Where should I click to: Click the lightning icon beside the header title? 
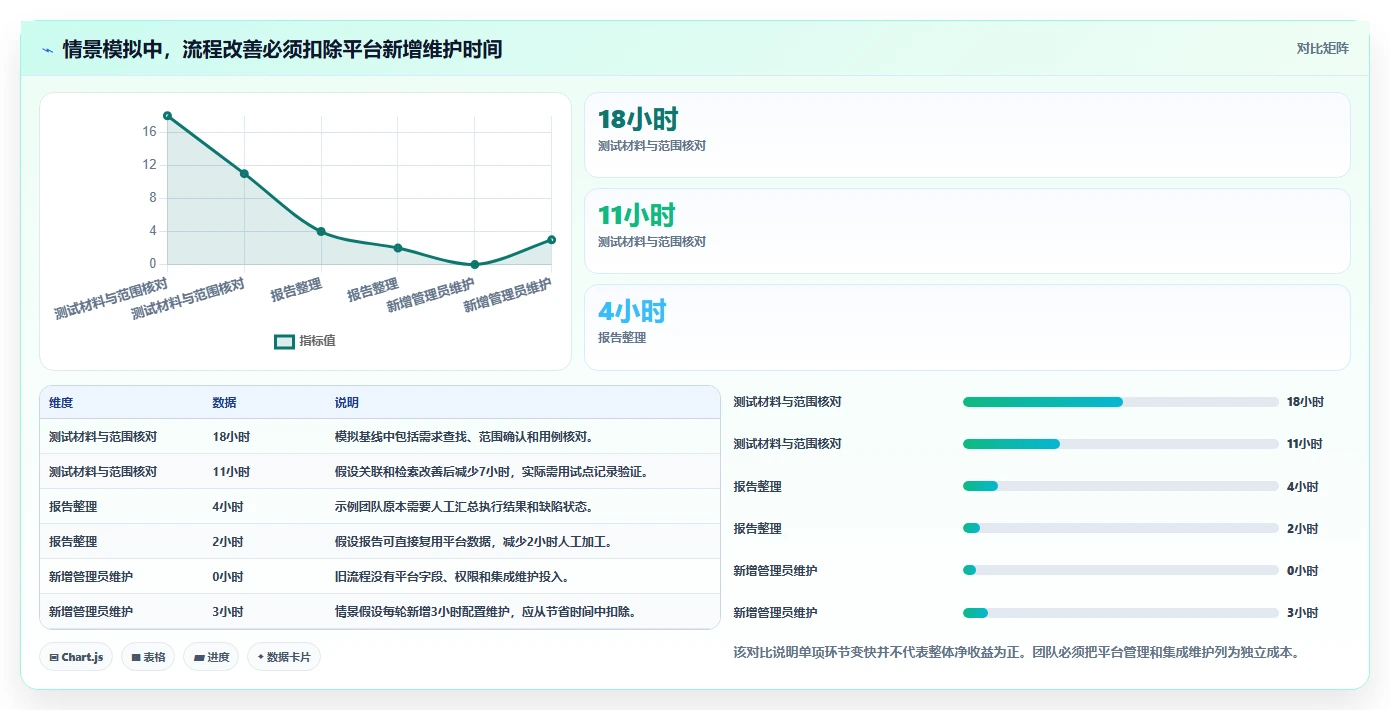pos(48,50)
